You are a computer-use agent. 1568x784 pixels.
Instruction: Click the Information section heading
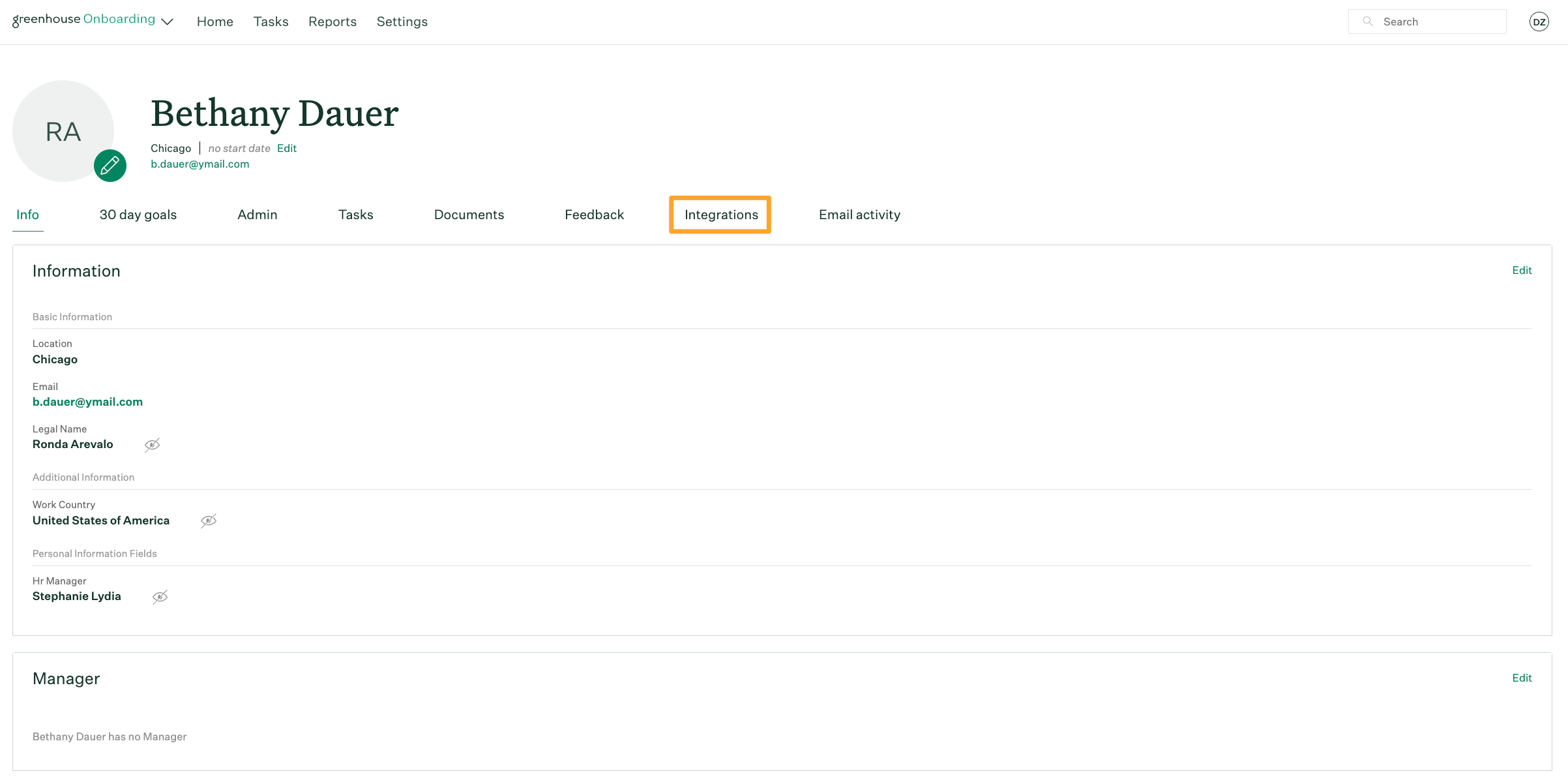[76, 271]
